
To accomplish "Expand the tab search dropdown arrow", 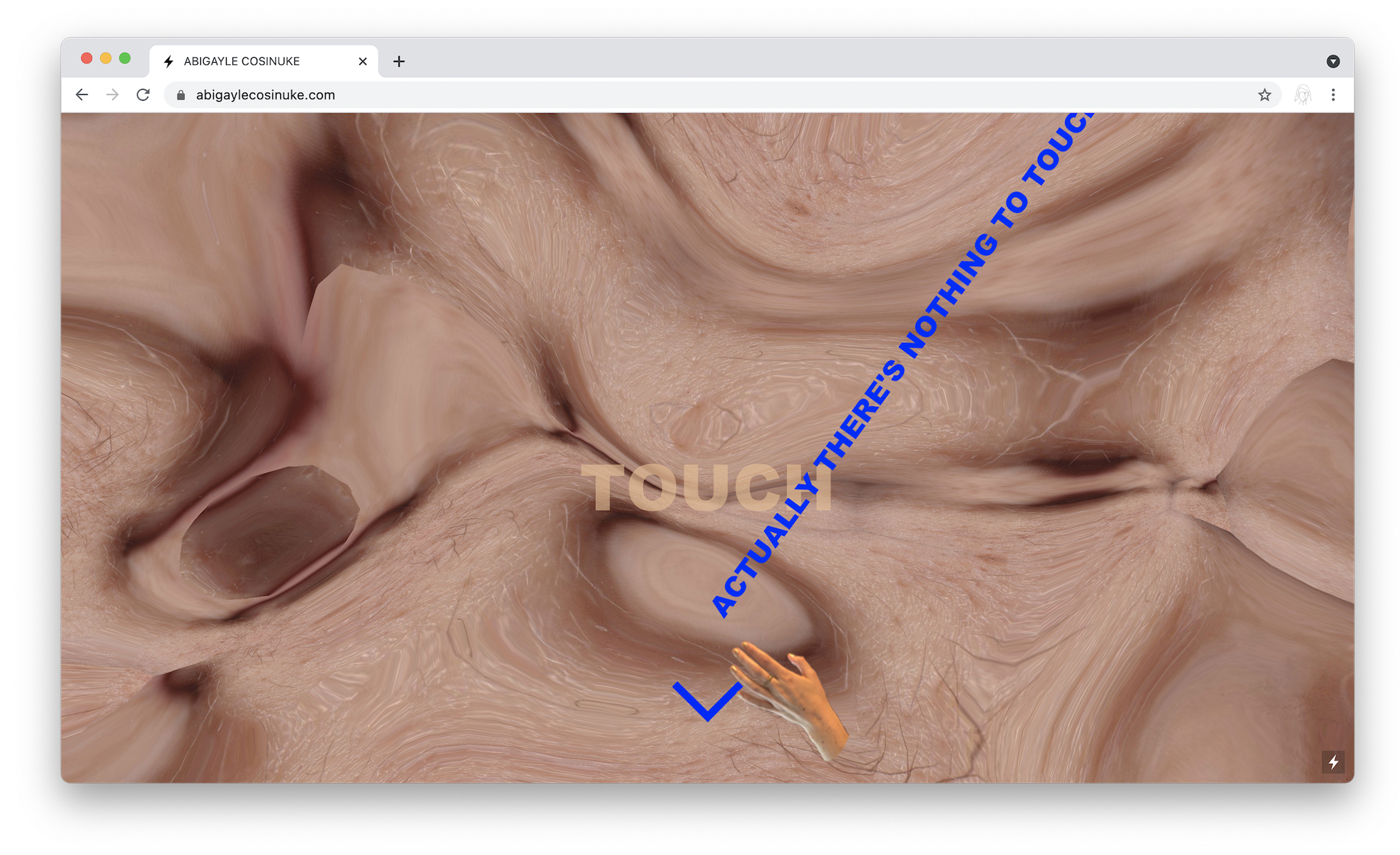I will 1333,61.
